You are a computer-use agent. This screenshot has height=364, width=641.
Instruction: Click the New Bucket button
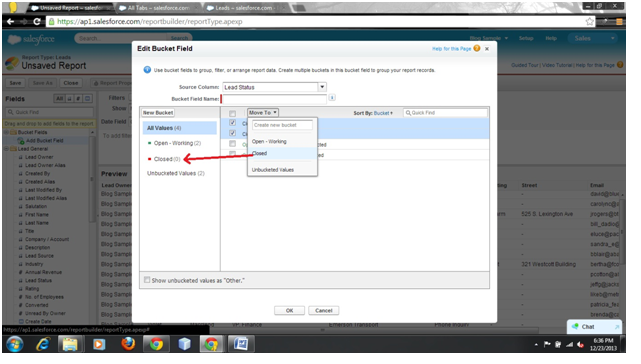coord(158,113)
